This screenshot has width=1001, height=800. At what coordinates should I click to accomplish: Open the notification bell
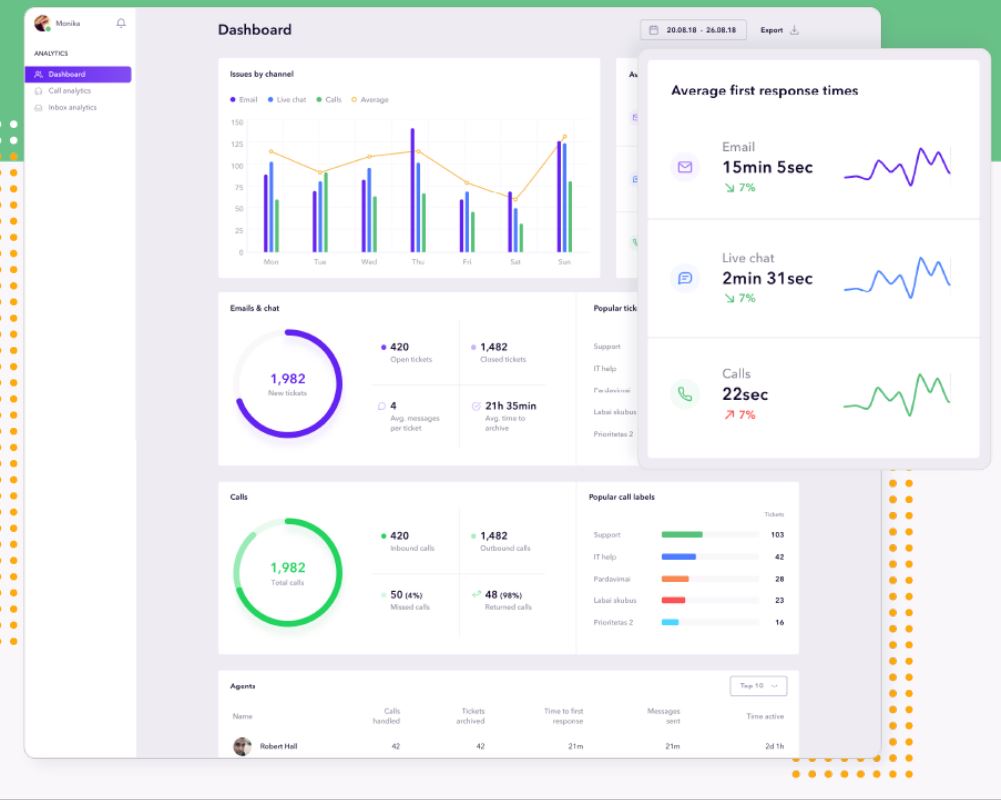point(121,24)
